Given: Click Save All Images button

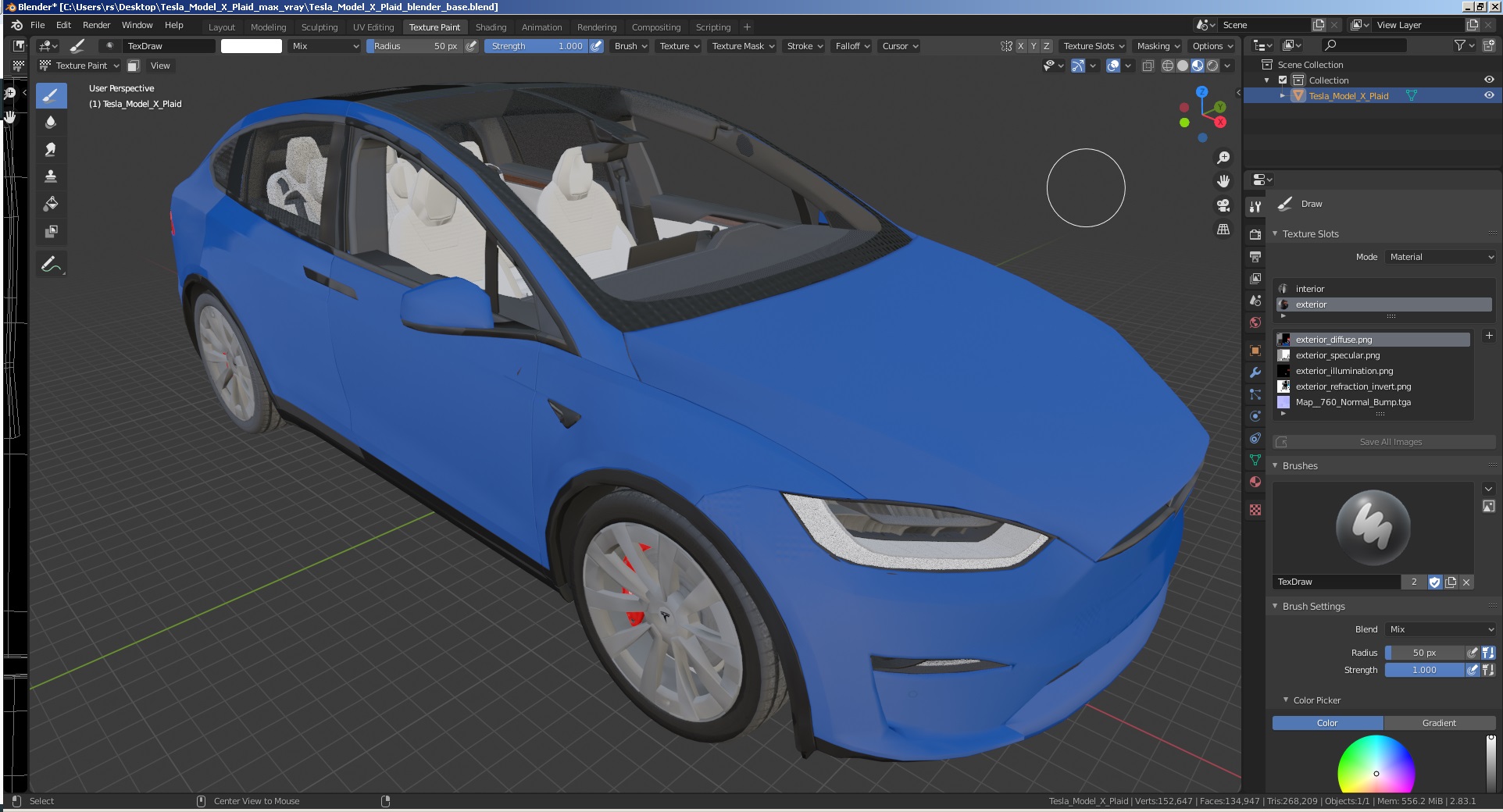Looking at the screenshot, I should point(1384,442).
